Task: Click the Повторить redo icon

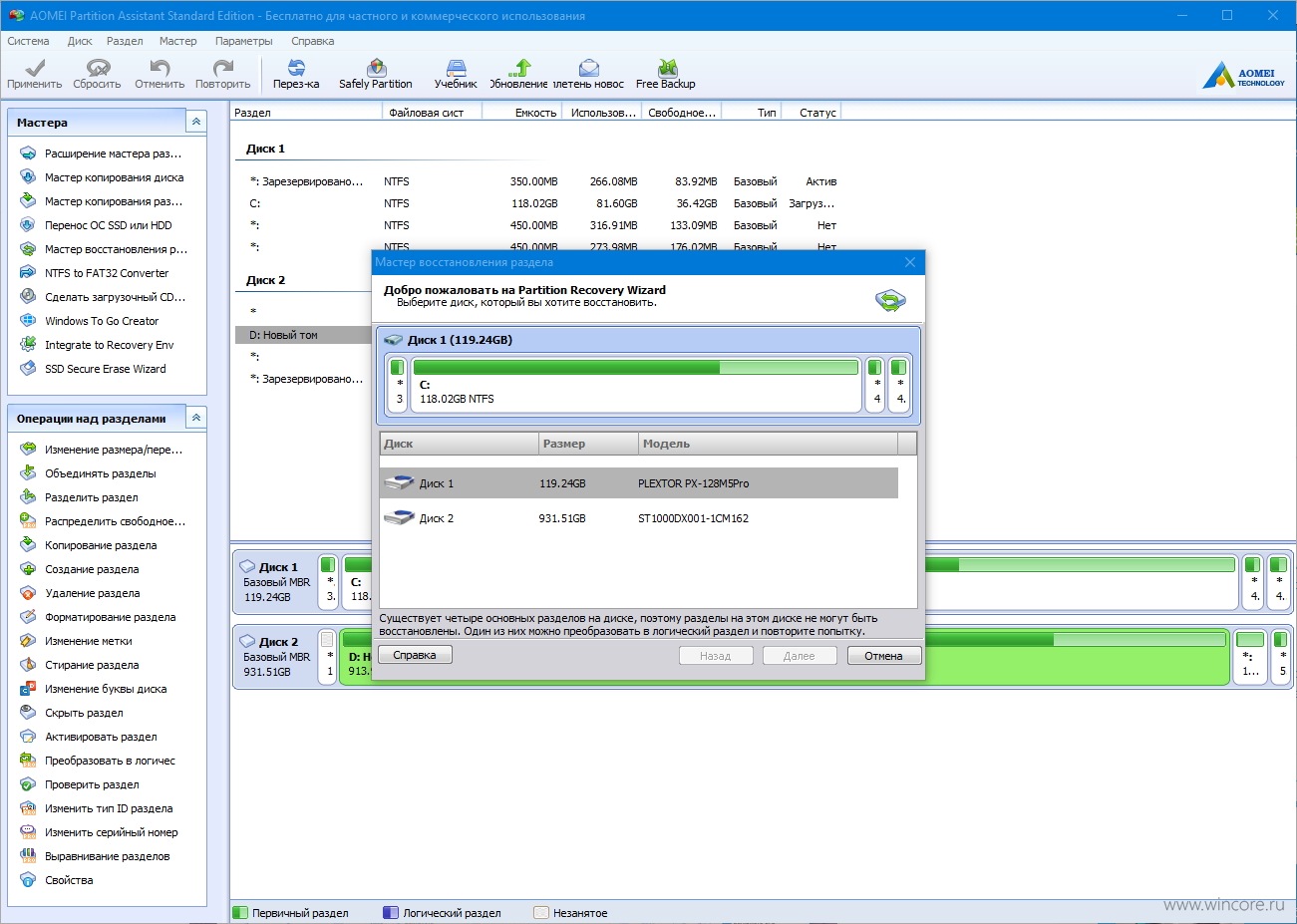Action: pos(223,68)
